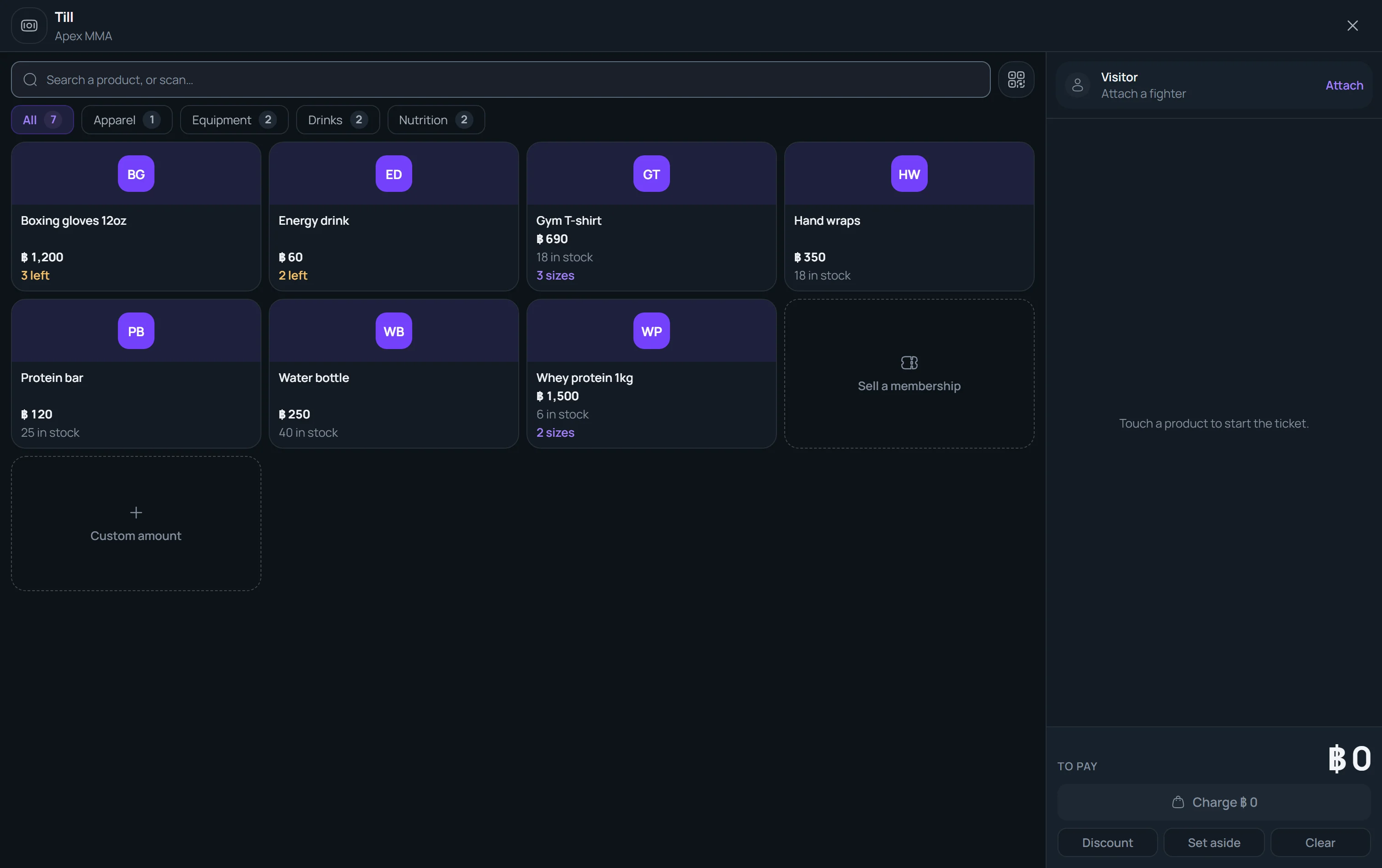Click the WP Whey protein badge
1382x868 pixels.
click(651, 331)
